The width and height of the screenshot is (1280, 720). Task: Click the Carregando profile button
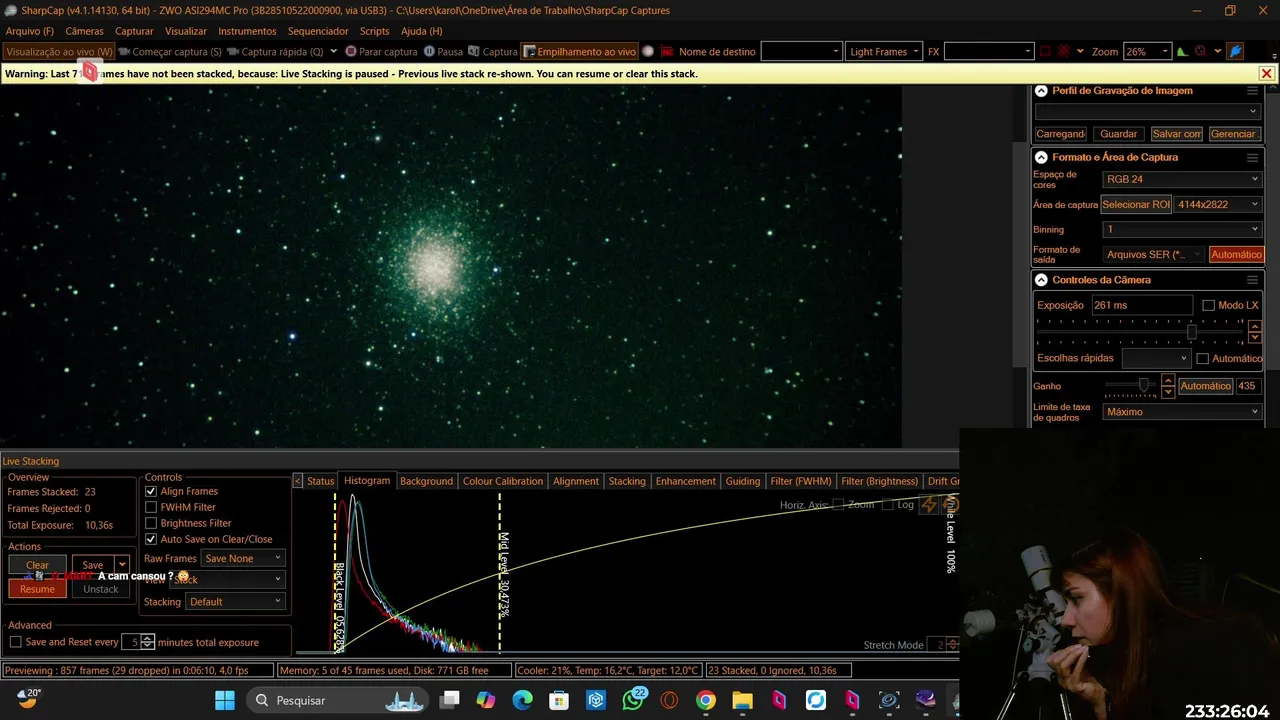click(1061, 134)
